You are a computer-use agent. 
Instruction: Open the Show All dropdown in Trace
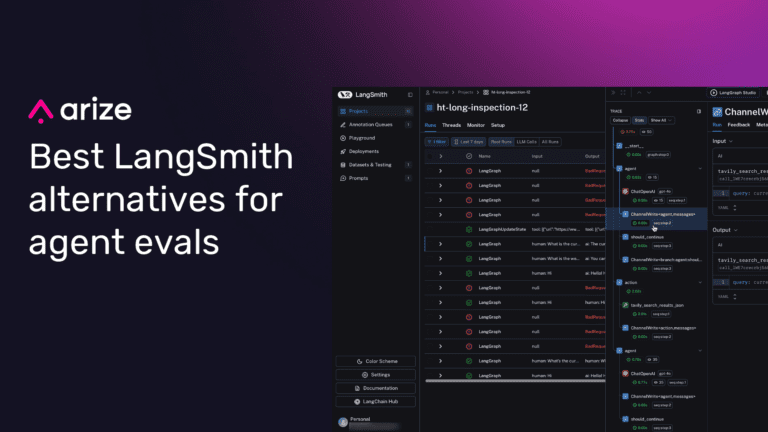click(x=661, y=120)
